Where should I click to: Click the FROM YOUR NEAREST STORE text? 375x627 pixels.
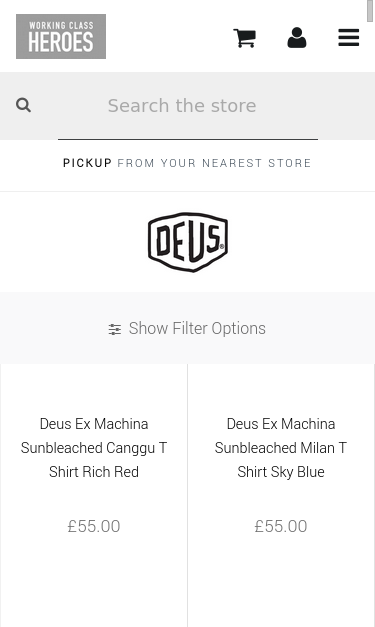[x=214, y=163]
